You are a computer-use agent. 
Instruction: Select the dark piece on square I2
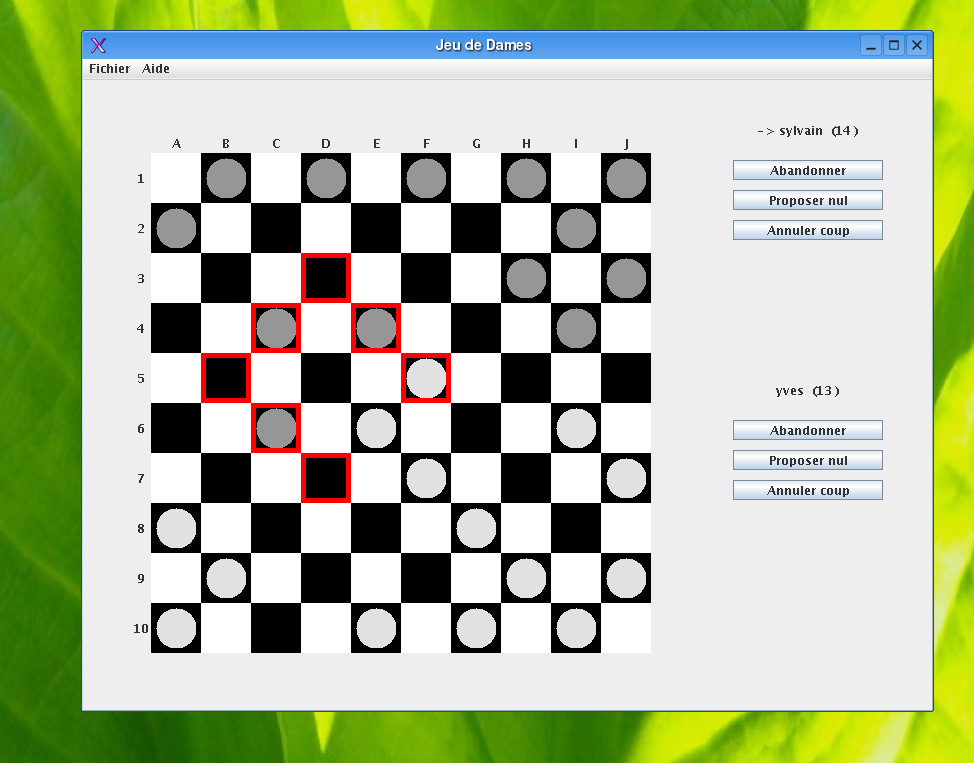coord(576,228)
